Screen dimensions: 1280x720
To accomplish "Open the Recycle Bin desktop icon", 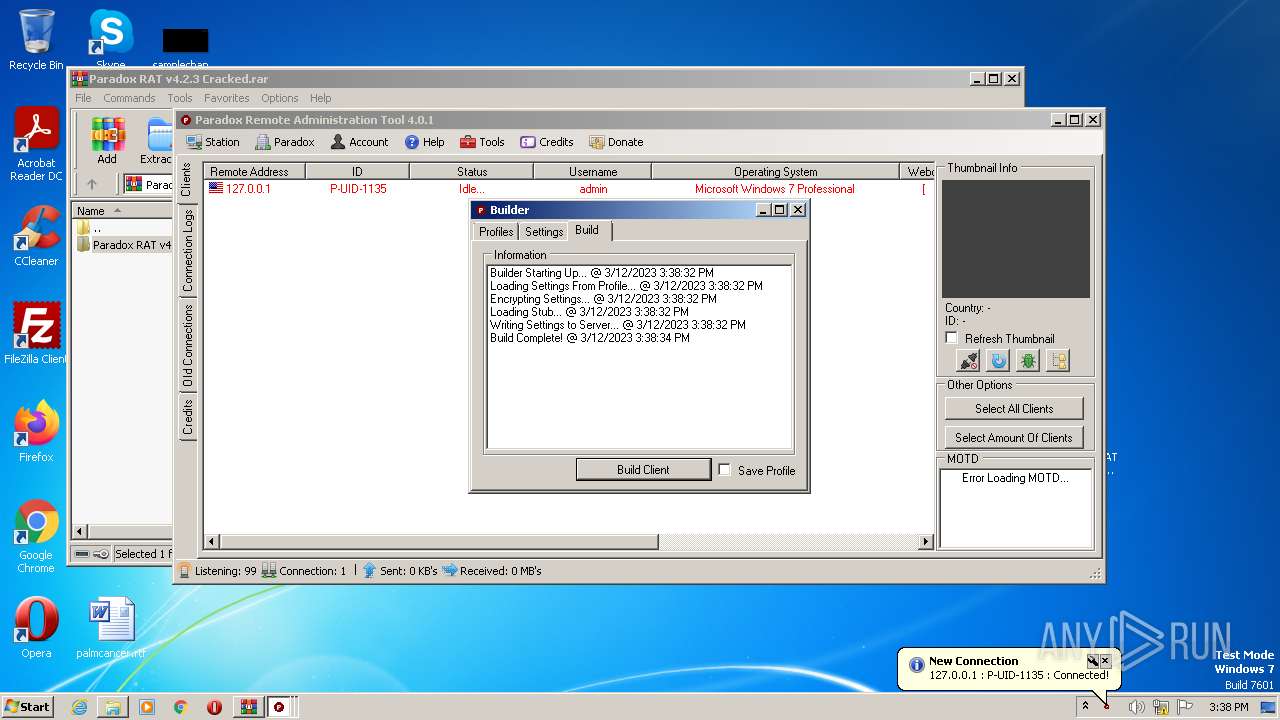I will coord(36,40).
